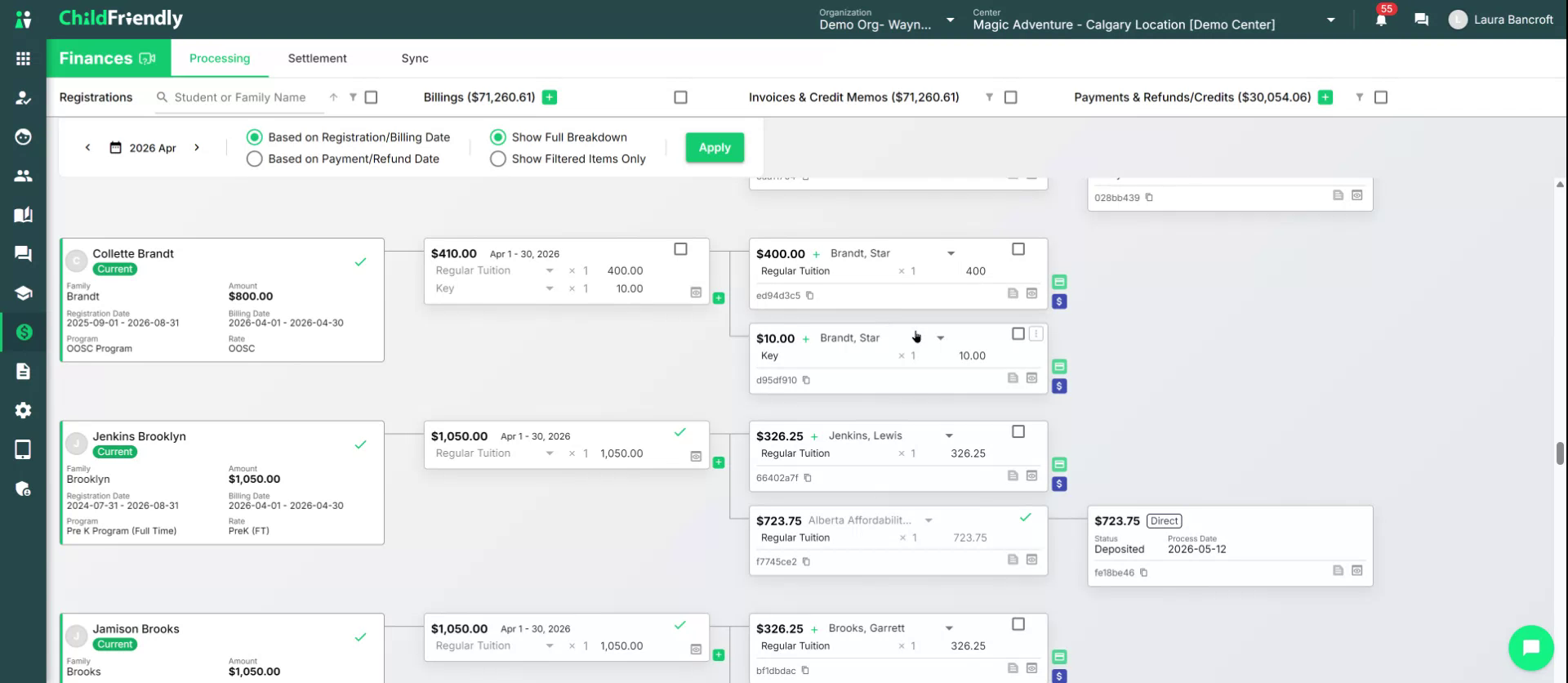Image resolution: width=1568 pixels, height=683 pixels.
Task: Open payer dropdown on $400.00 Brandt invoice
Action: [x=951, y=253]
